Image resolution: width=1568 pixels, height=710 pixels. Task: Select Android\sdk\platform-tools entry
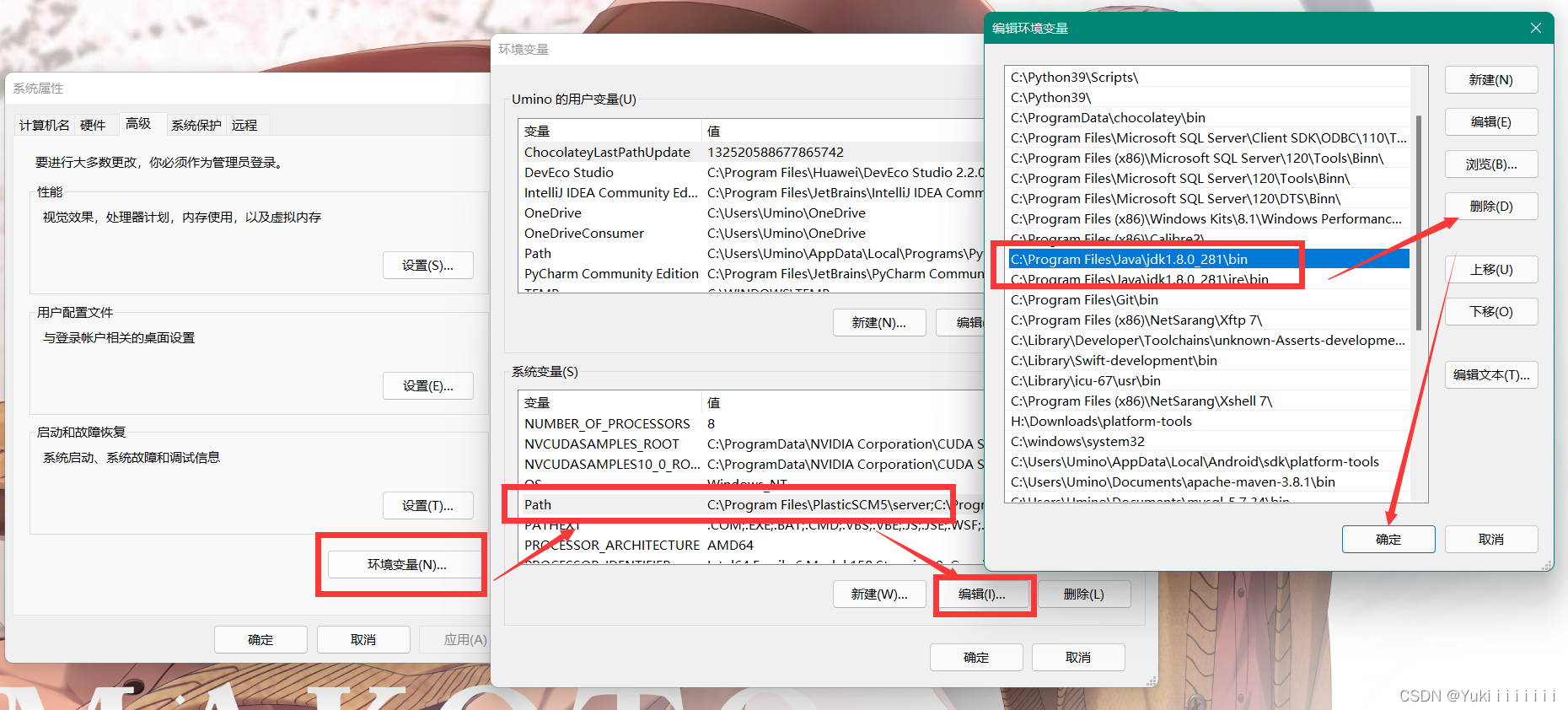pos(1208,461)
